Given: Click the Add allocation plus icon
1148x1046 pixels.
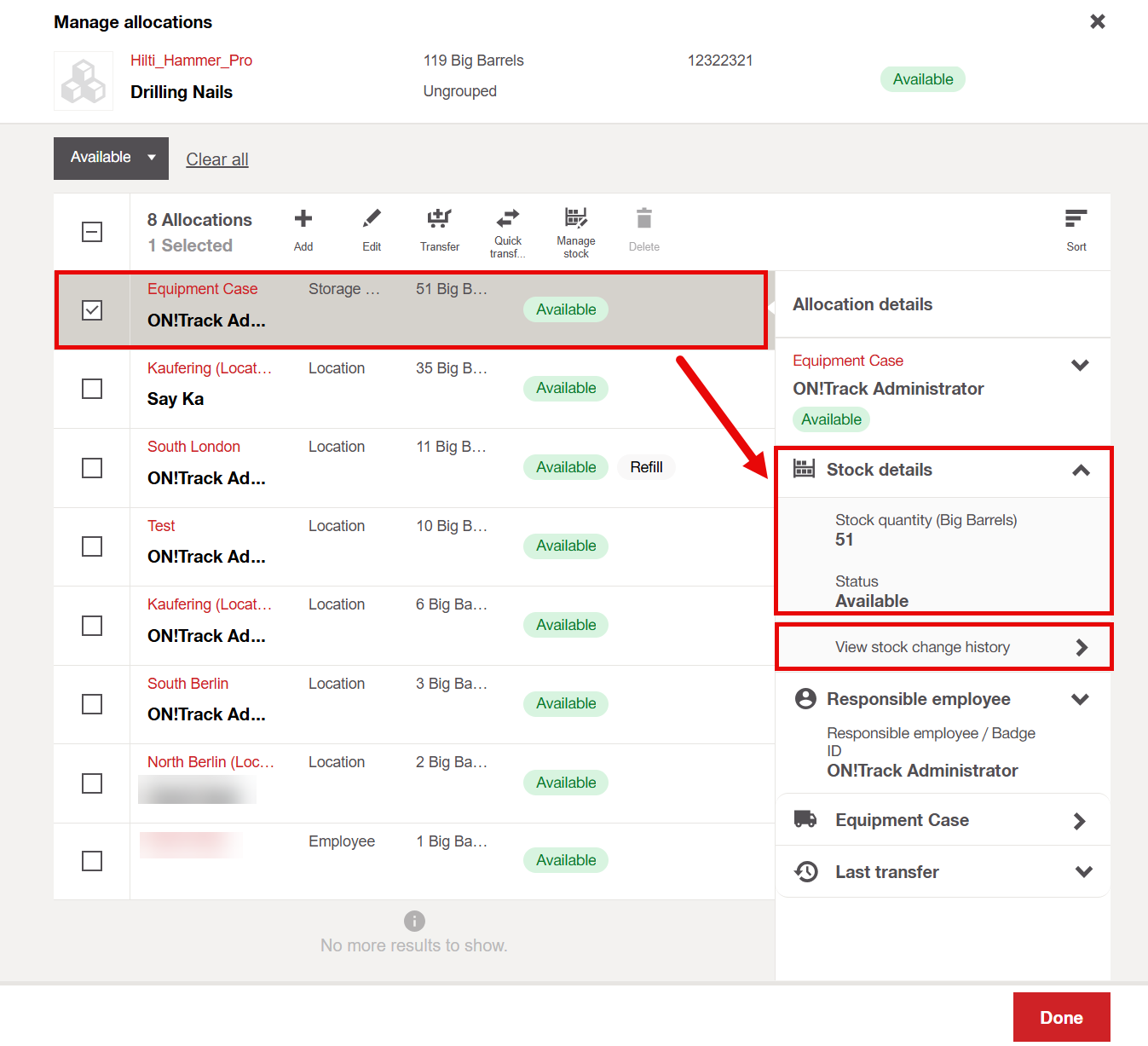Looking at the screenshot, I should click(303, 220).
